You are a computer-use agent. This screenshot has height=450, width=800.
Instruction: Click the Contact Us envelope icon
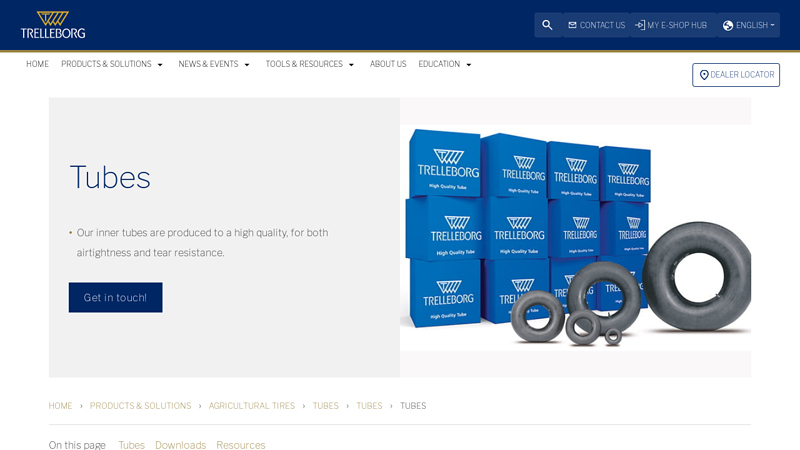[573, 25]
